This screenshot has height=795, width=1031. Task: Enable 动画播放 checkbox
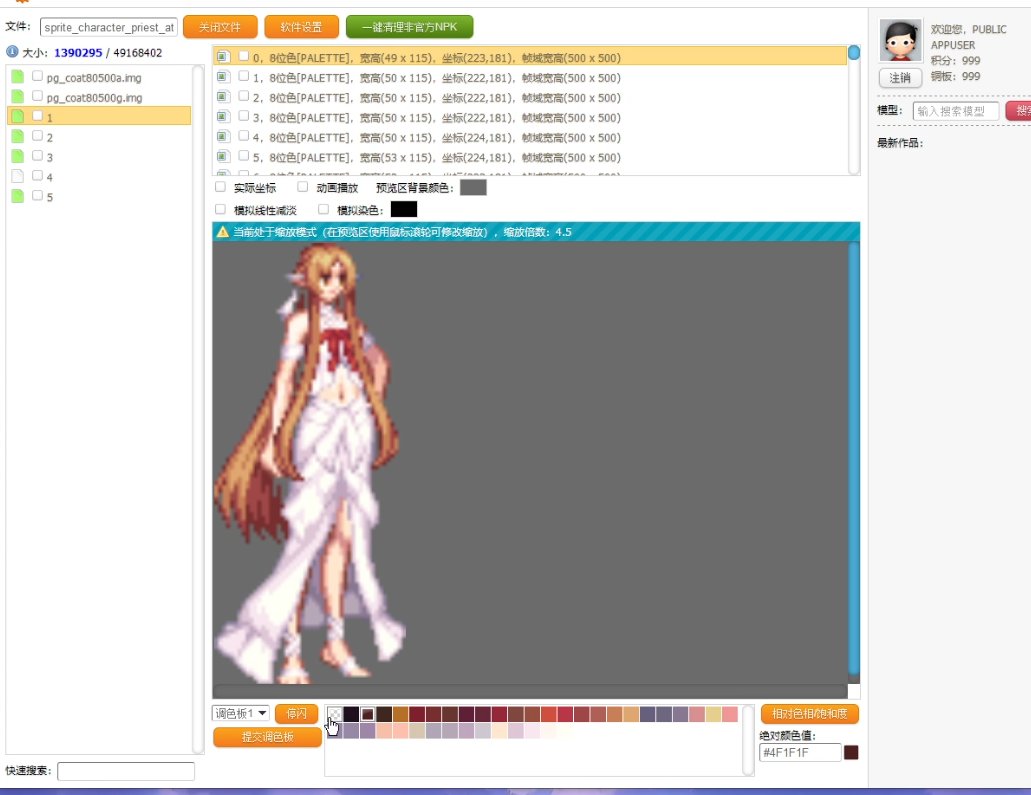[302, 187]
